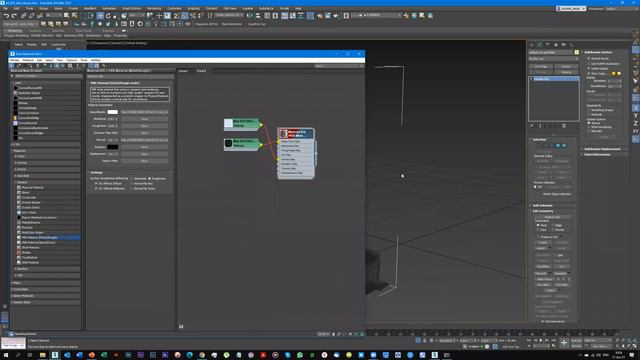
Task: Select the Roughness radio button in Settings
Action: (x=150, y=178)
